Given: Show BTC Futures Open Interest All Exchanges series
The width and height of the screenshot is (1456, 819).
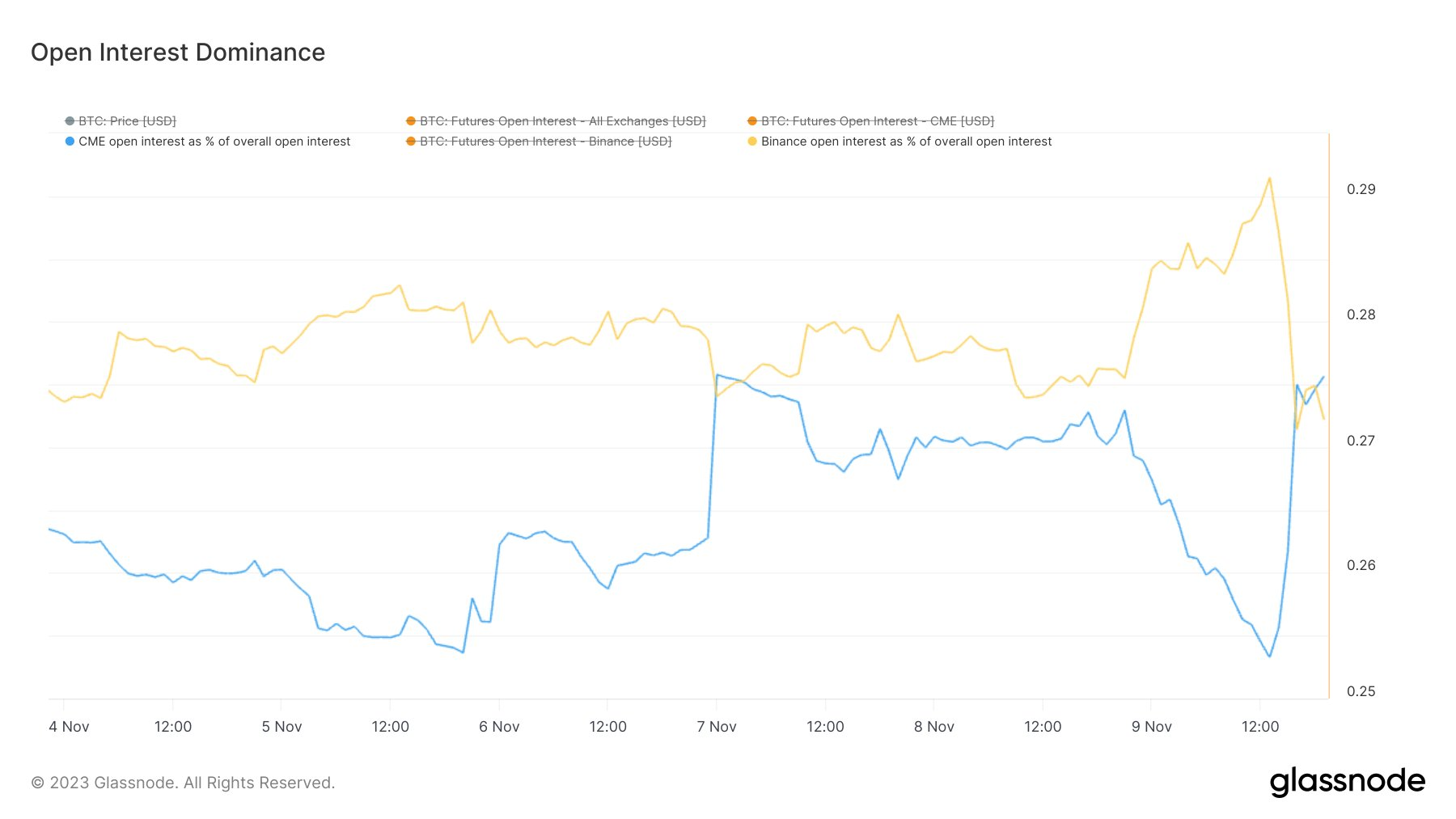Looking at the screenshot, I should (x=562, y=121).
